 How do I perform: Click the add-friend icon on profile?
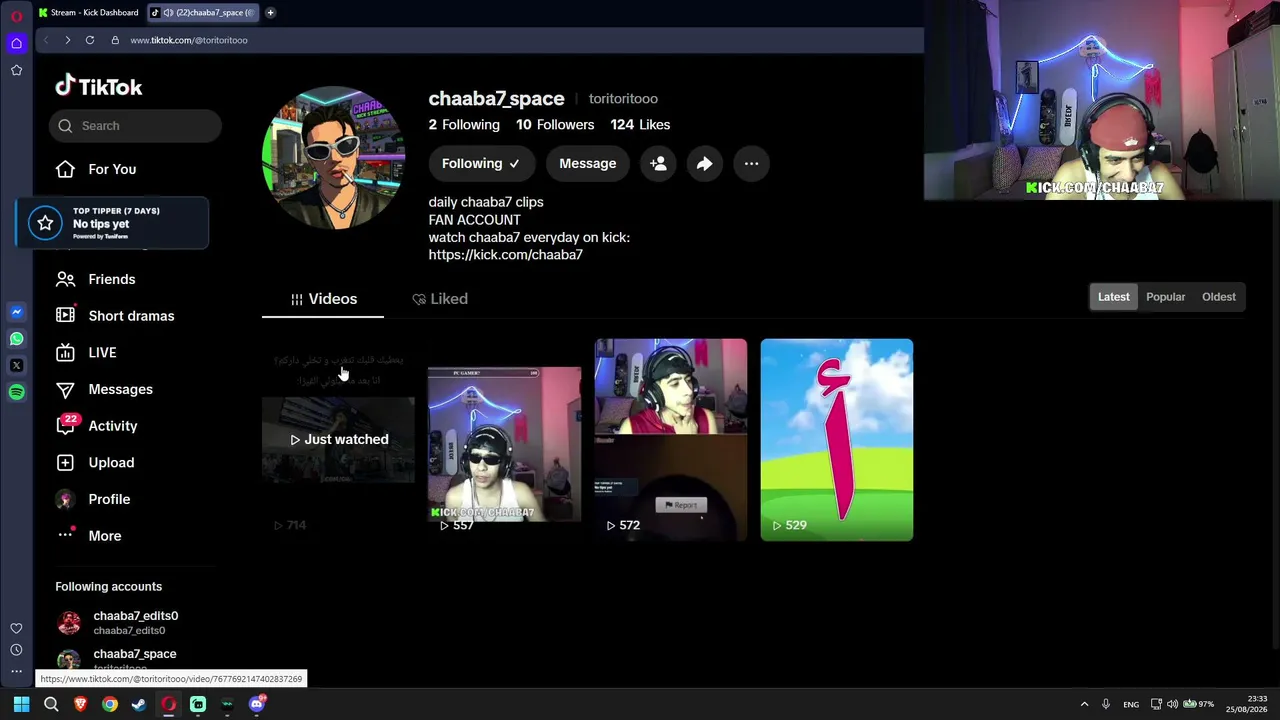pos(658,164)
